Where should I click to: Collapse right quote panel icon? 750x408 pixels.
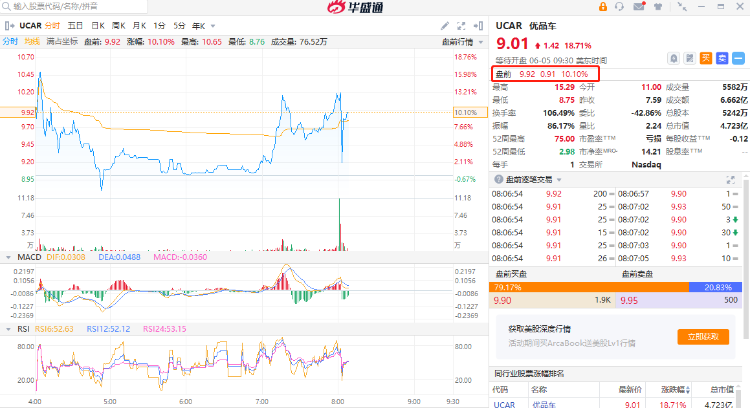coord(478,26)
